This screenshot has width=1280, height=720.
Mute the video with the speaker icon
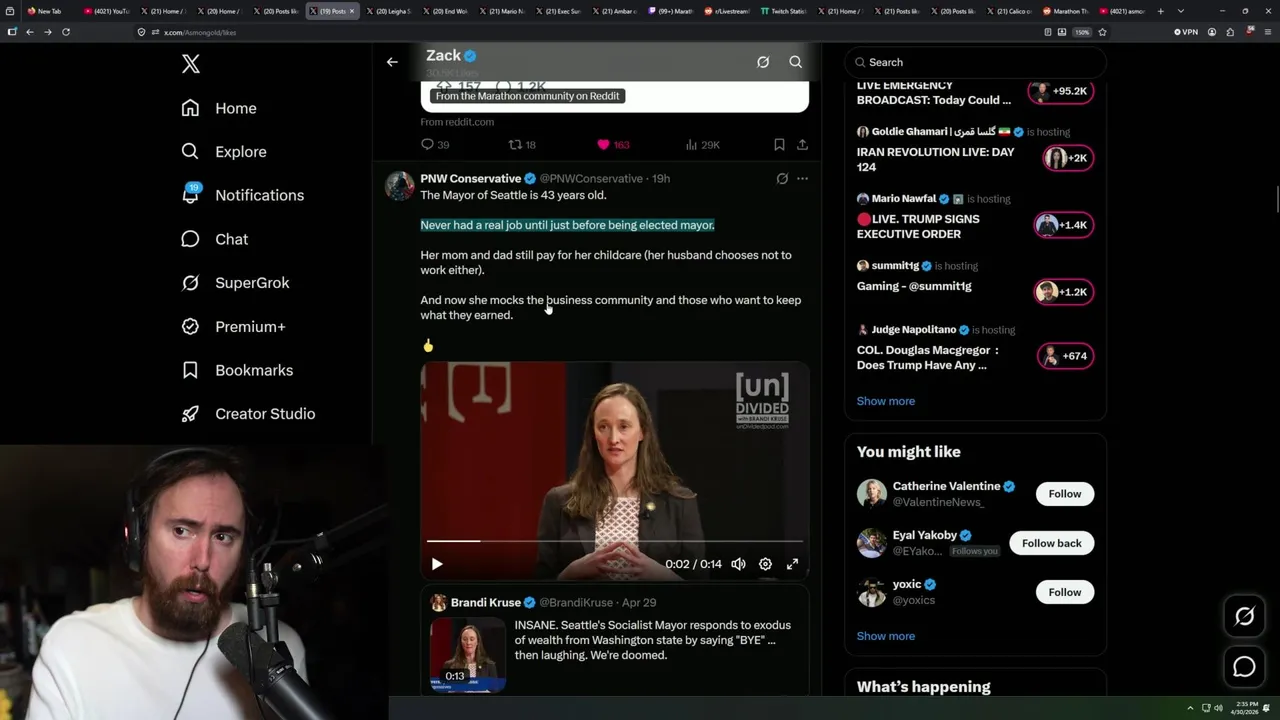738,564
